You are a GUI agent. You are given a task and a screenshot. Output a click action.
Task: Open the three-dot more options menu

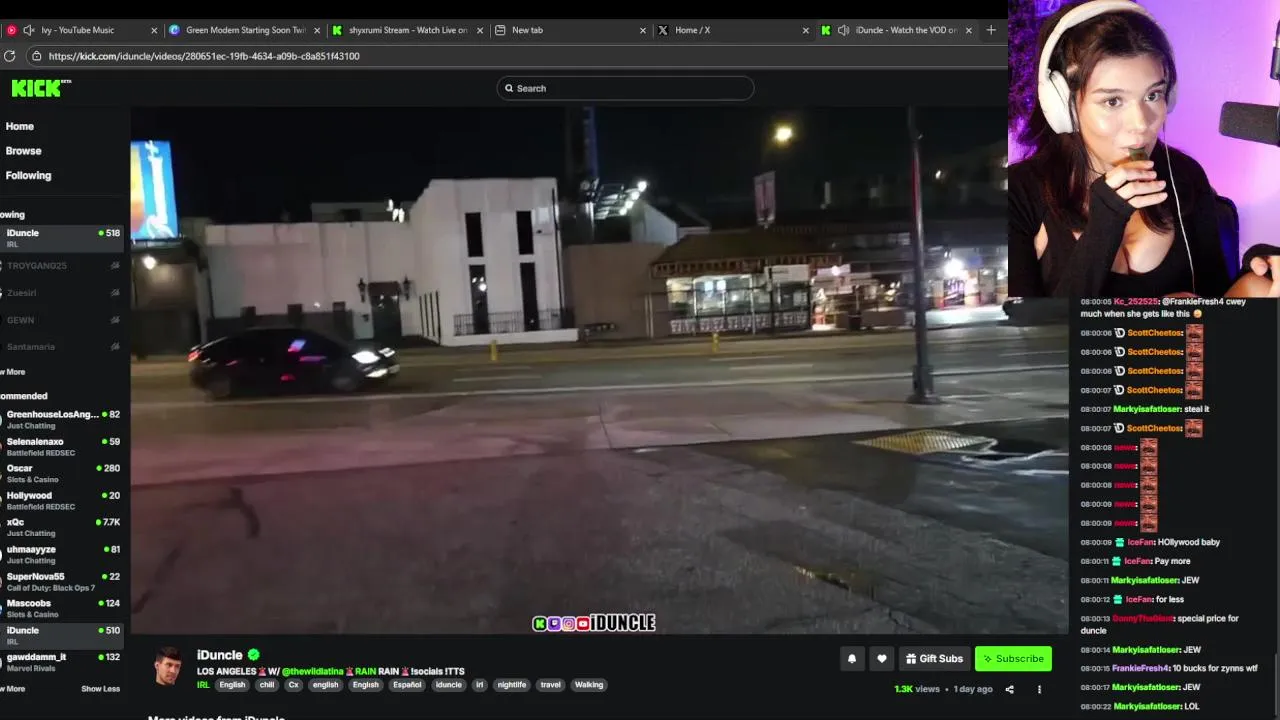point(1039,689)
